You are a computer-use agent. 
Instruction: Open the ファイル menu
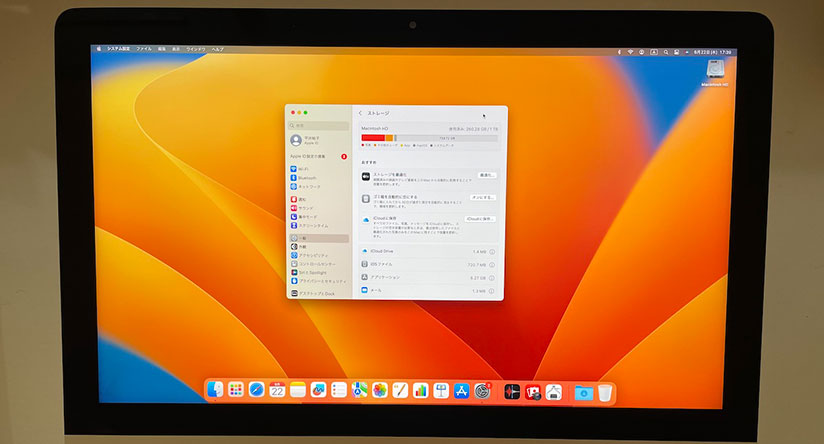(x=143, y=49)
